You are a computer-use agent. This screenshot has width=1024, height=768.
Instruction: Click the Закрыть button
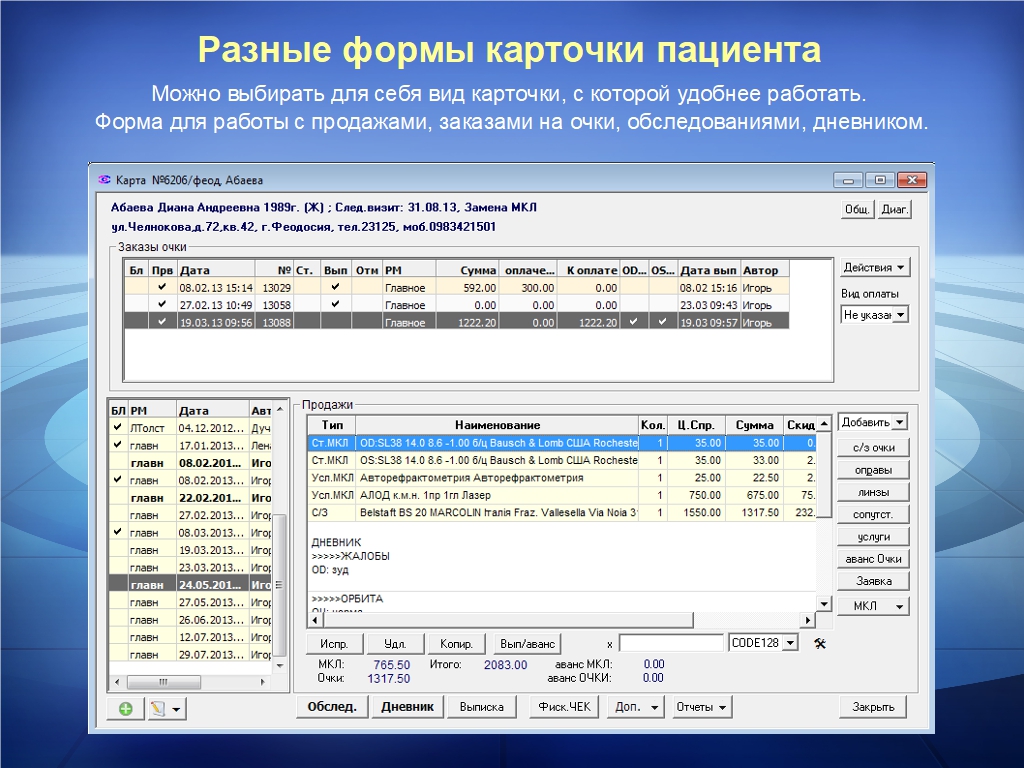click(872, 707)
